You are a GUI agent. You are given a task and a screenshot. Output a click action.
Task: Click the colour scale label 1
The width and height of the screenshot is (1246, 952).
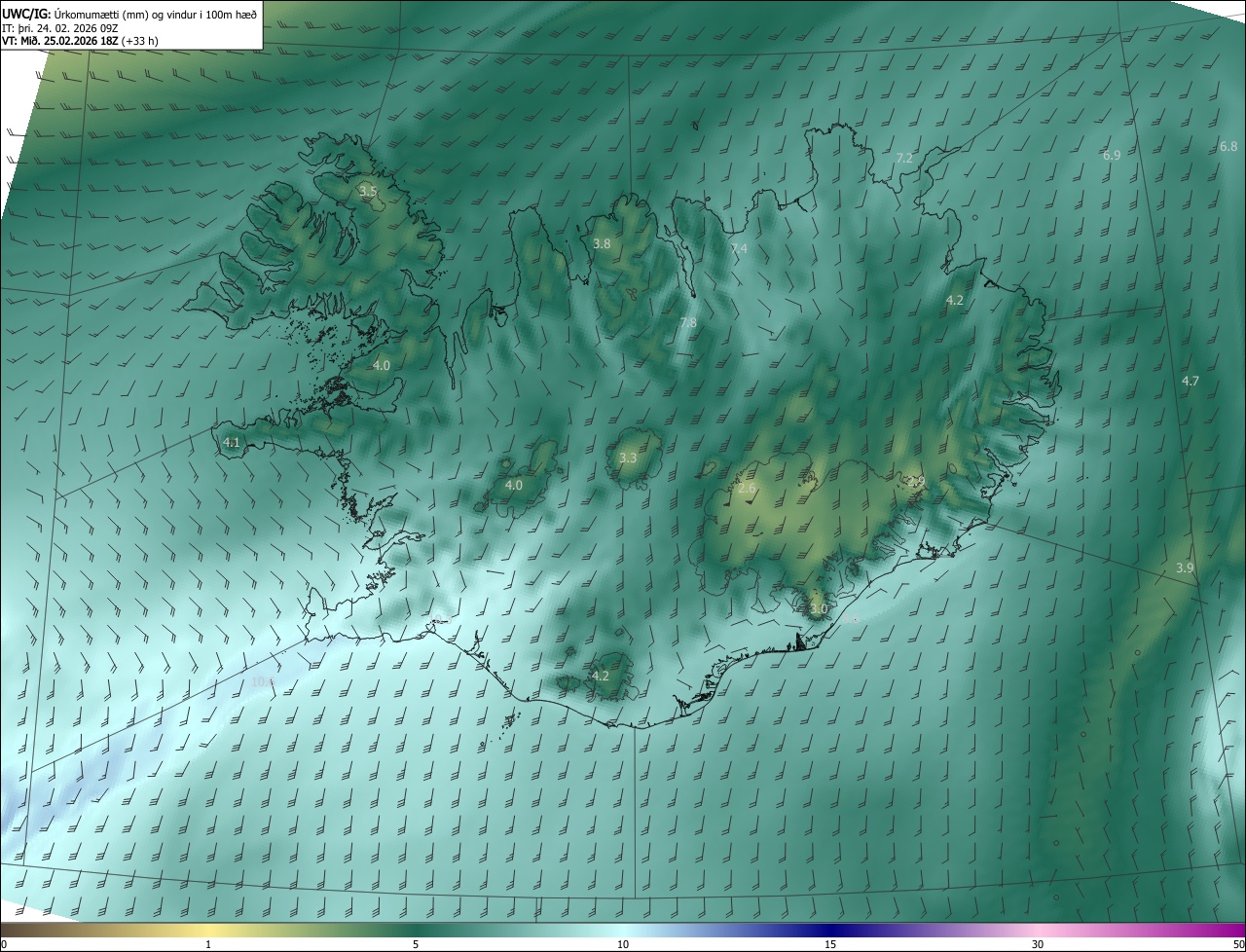(208, 944)
